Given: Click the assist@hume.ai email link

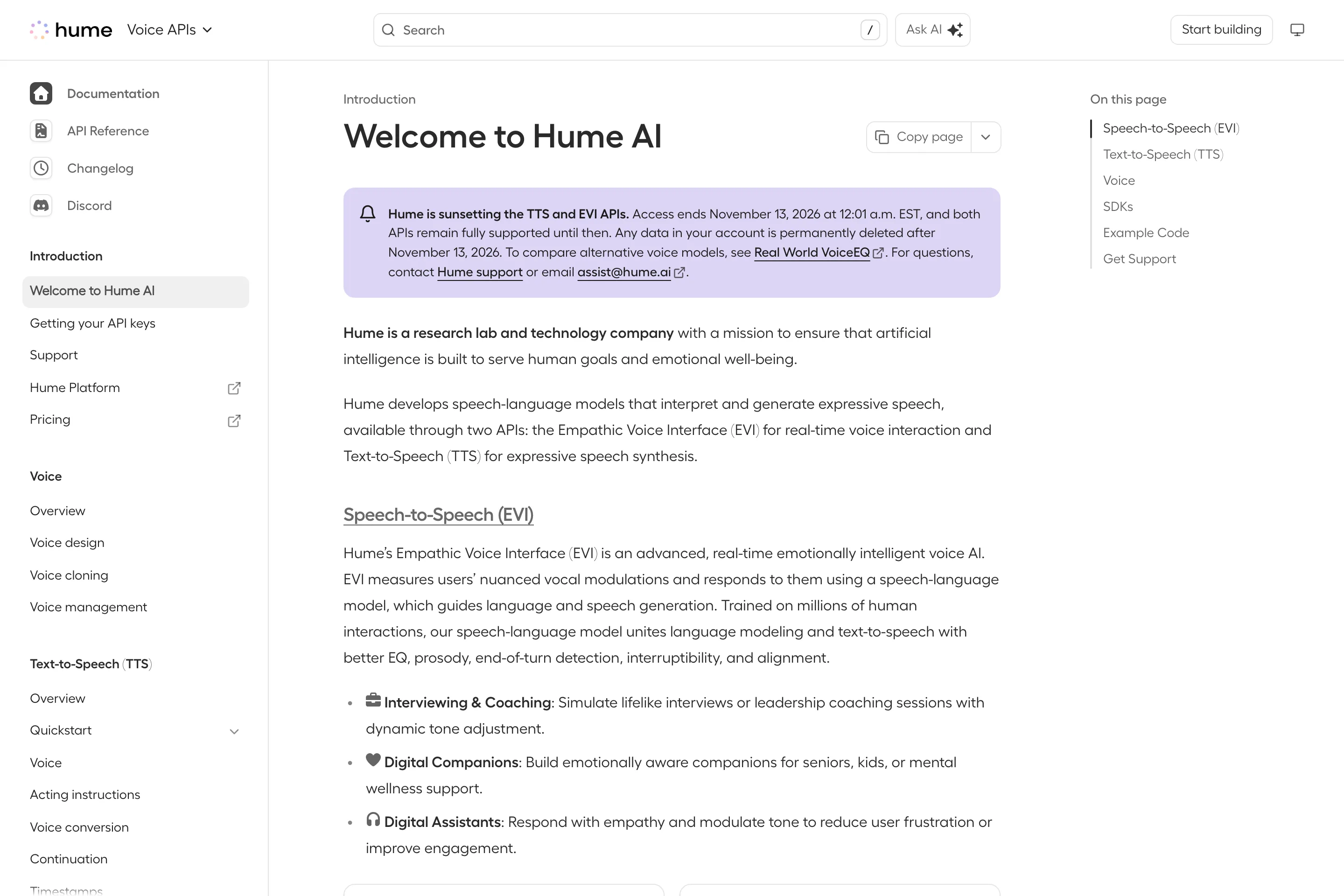Looking at the screenshot, I should click(x=624, y=272).
